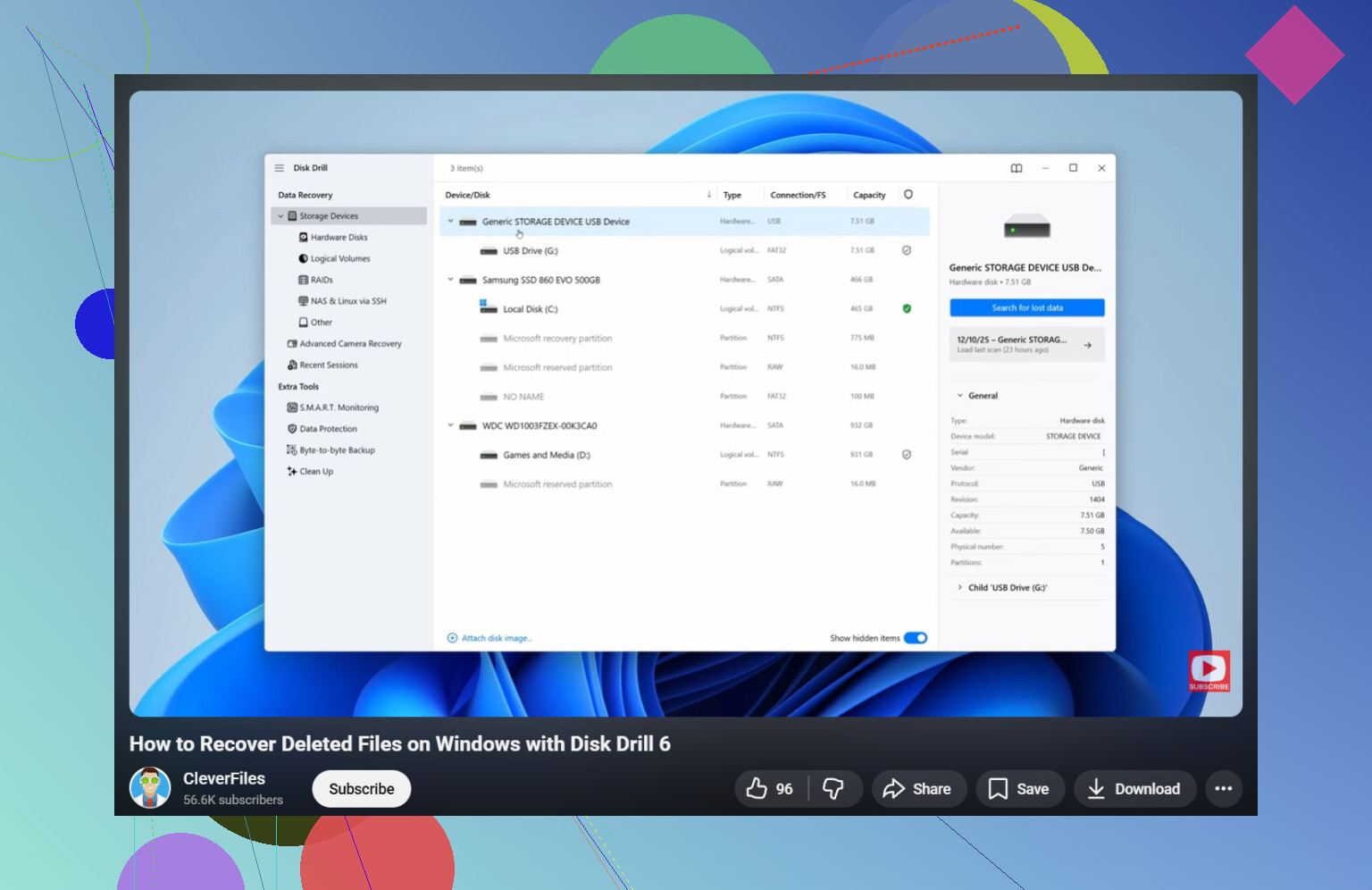Click the Clean Up sparkle icon

pos(292,472)
